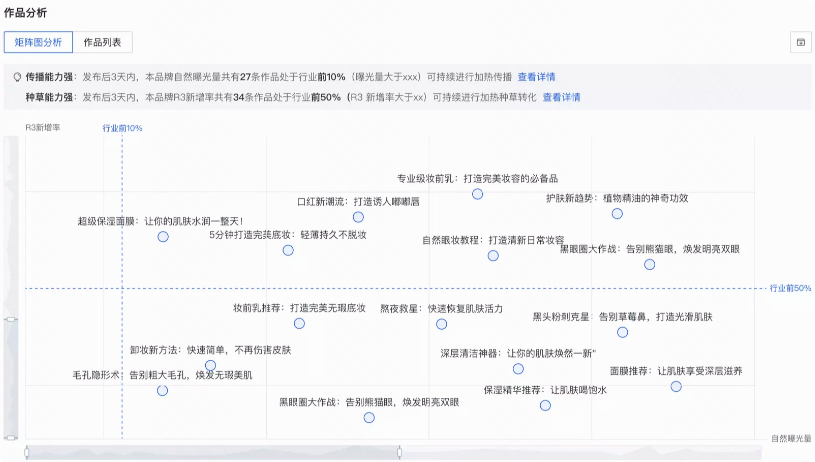Click the 熬夜救星 data point

[441, 324]
